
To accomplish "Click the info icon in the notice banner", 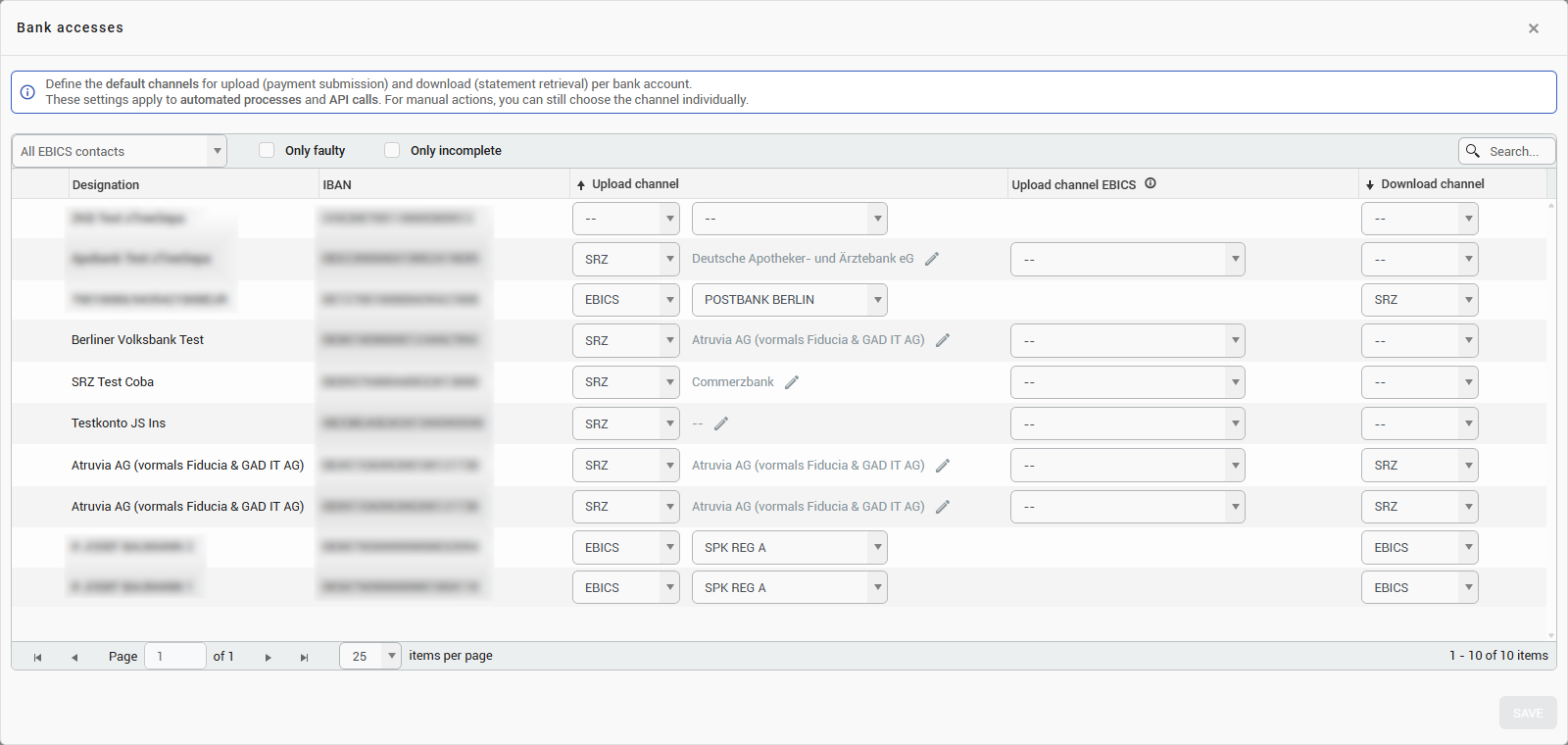I will (27, 92).
